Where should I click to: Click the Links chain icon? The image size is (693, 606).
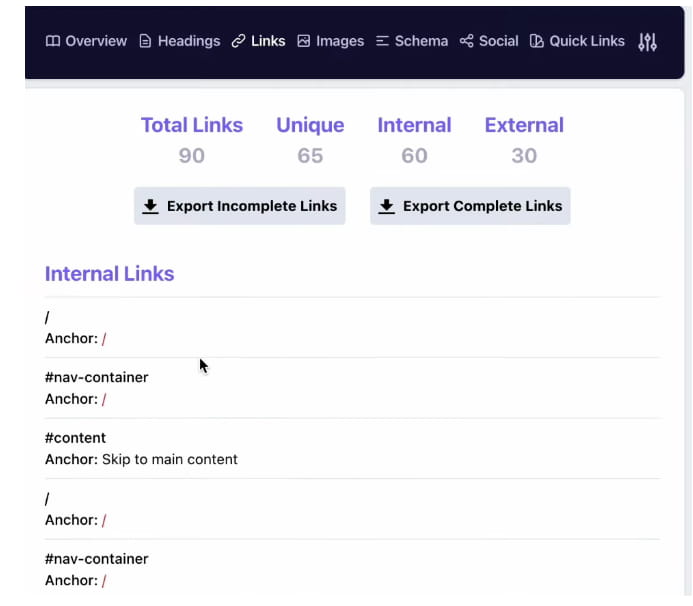point(238,41)
